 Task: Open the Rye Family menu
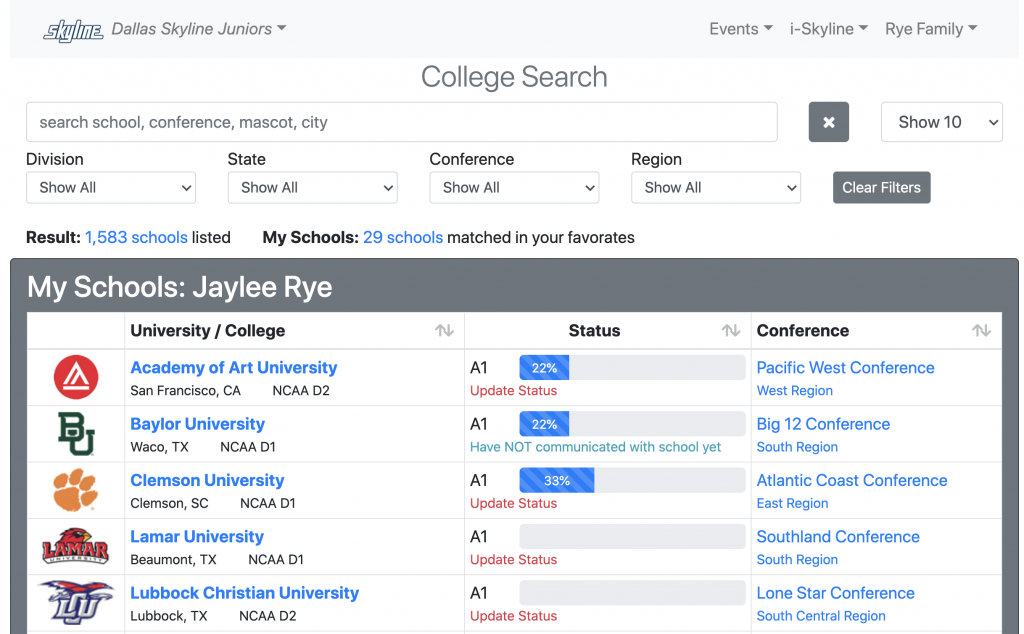point(931,29)
